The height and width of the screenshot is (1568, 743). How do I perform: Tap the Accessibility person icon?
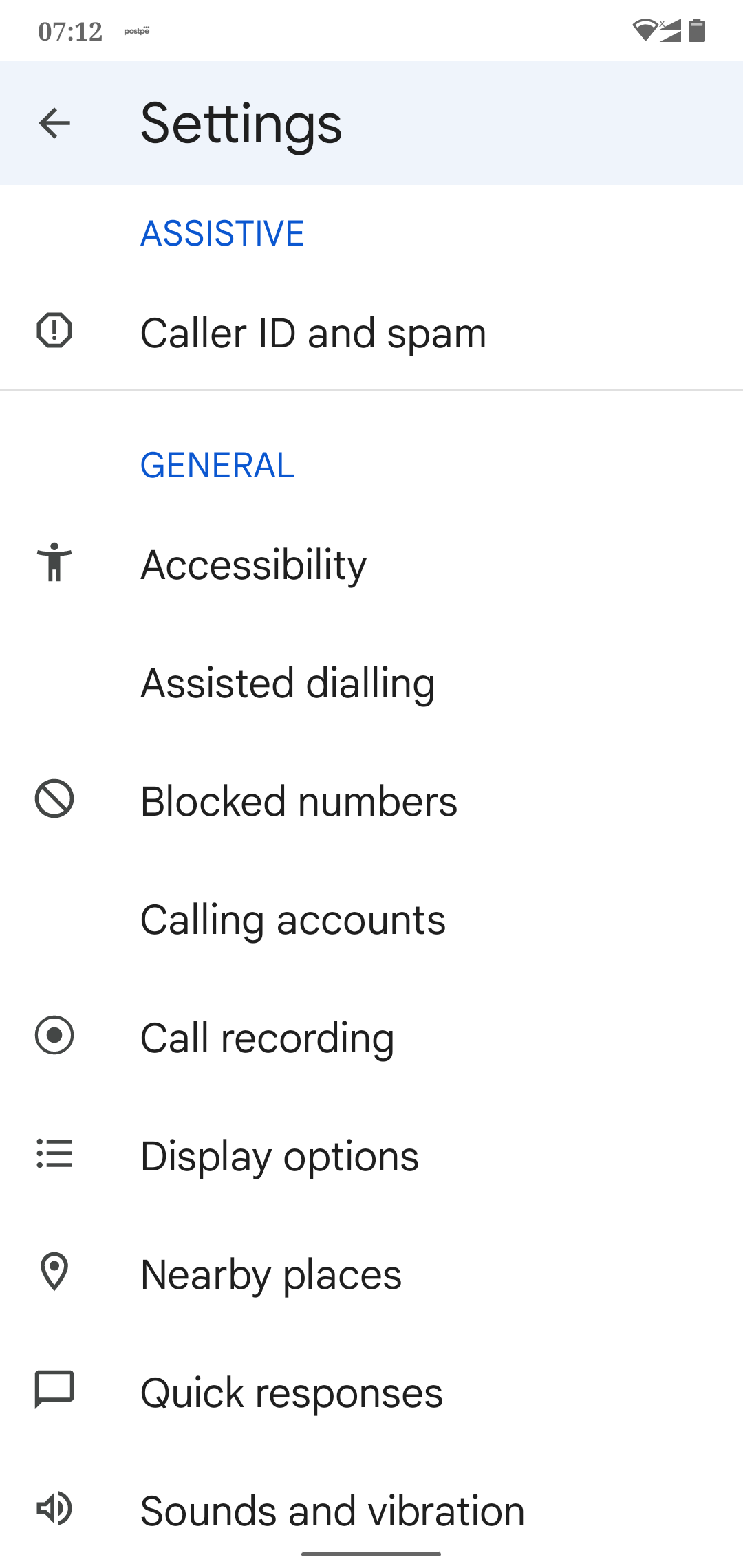pos(54,562)
